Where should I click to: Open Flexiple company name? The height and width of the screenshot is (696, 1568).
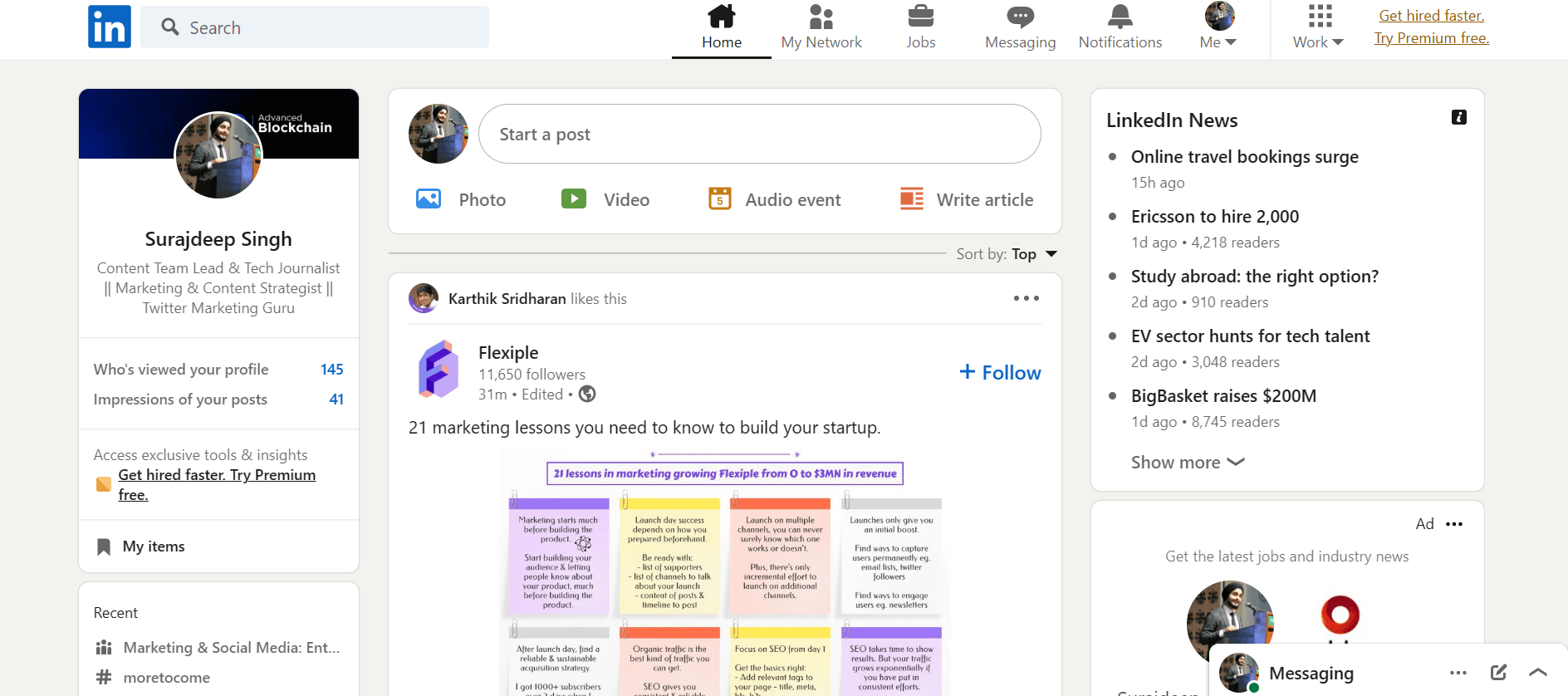[x=508, y=353]
